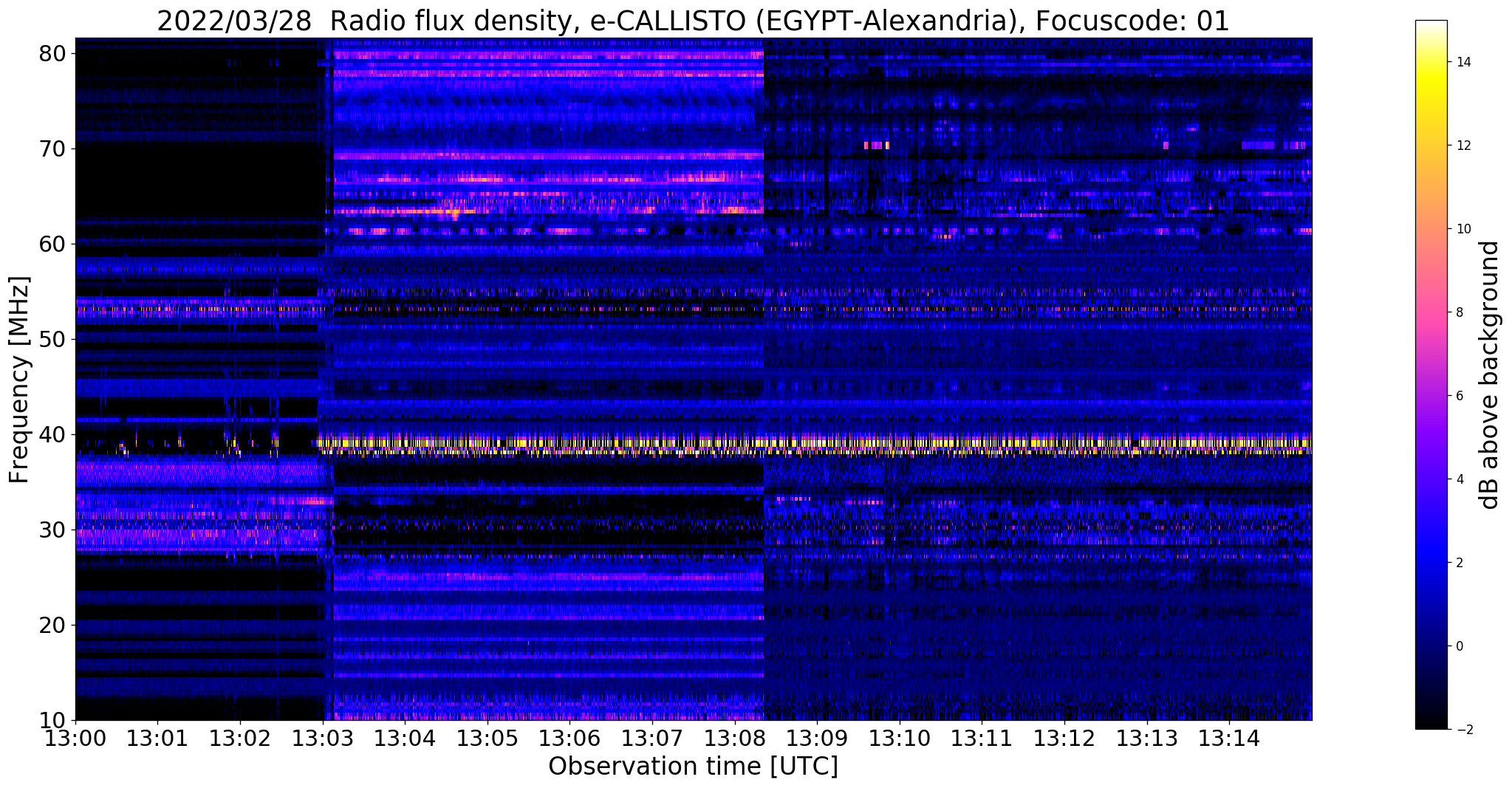This screenshot has width=1512, height=788.
Task: Click the 40 MHz frequency tick label
Action: (53, 434)
